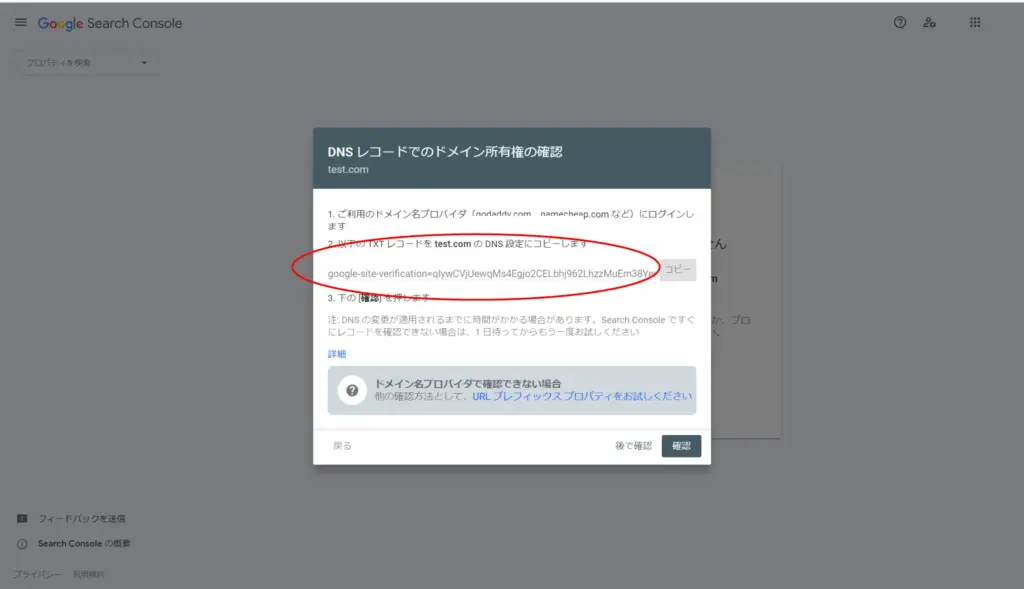Open the 詳細 details link

click(337, 354)
